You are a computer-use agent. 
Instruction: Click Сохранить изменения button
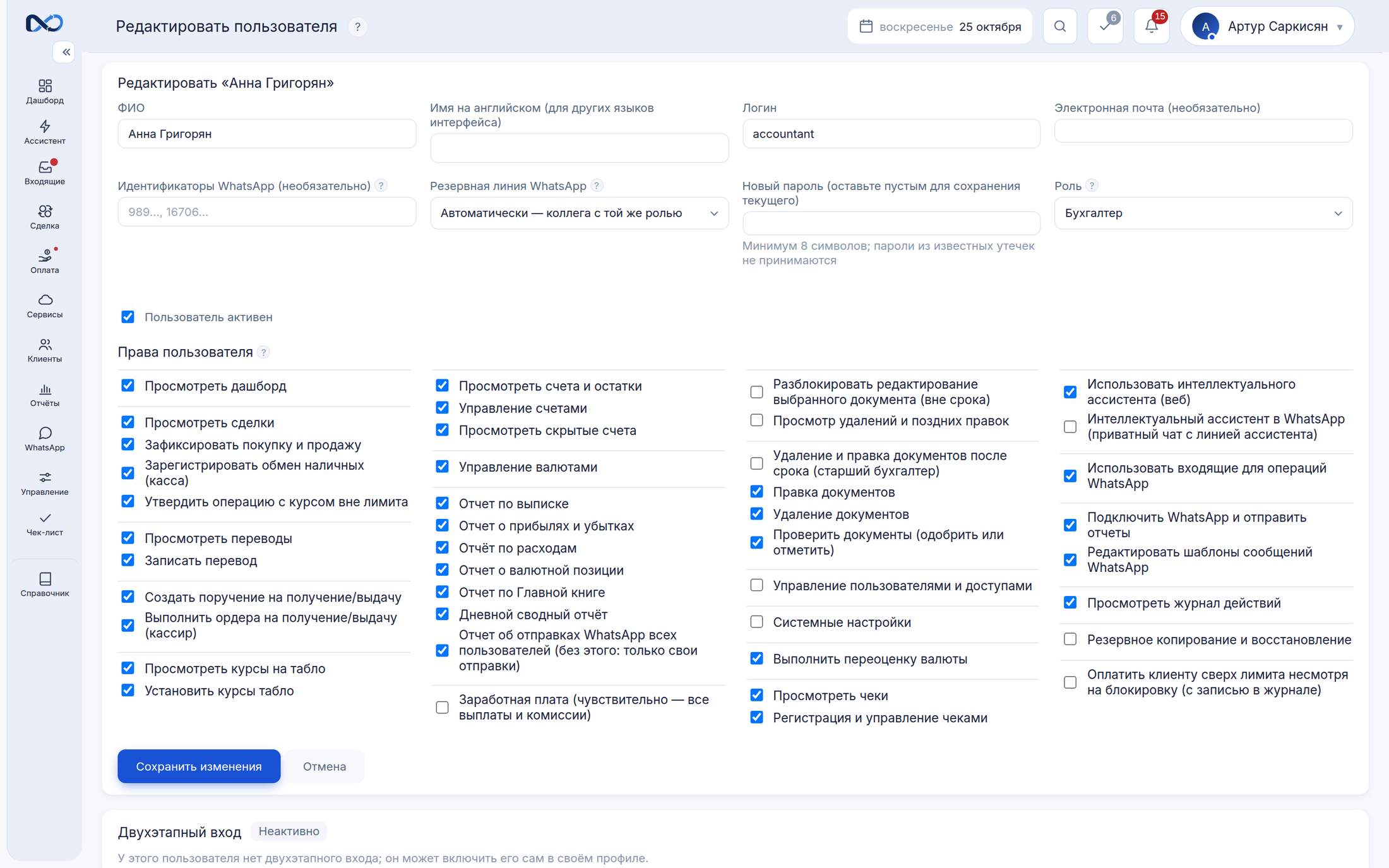199,766
